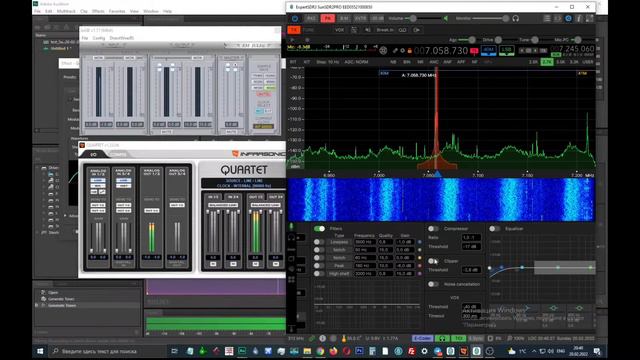The height and width of the screenshot is (360, 640).
Task: Click the ExpertSDR power icon
Action: 295,18
